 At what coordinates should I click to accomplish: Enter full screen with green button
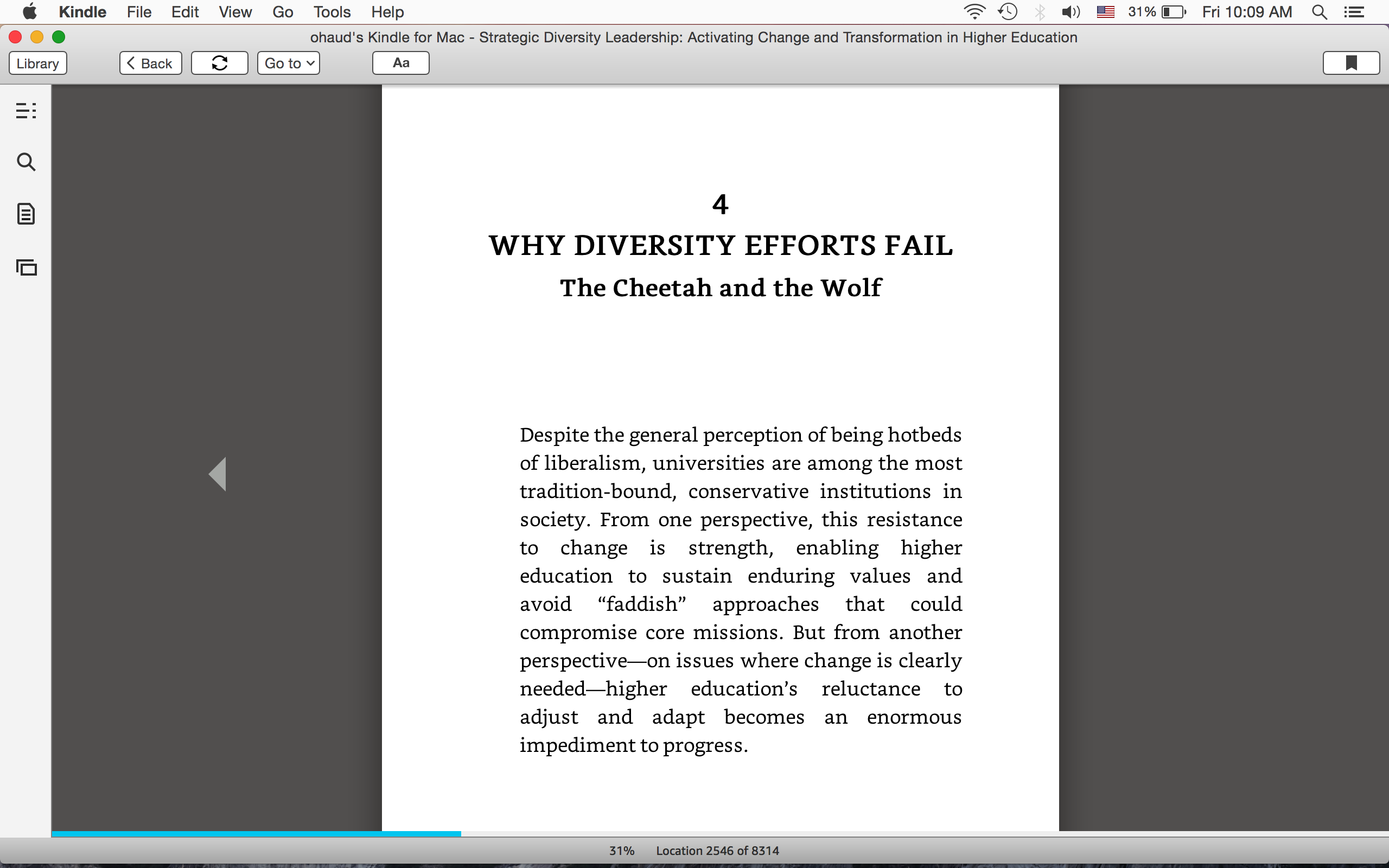(59, 37)
